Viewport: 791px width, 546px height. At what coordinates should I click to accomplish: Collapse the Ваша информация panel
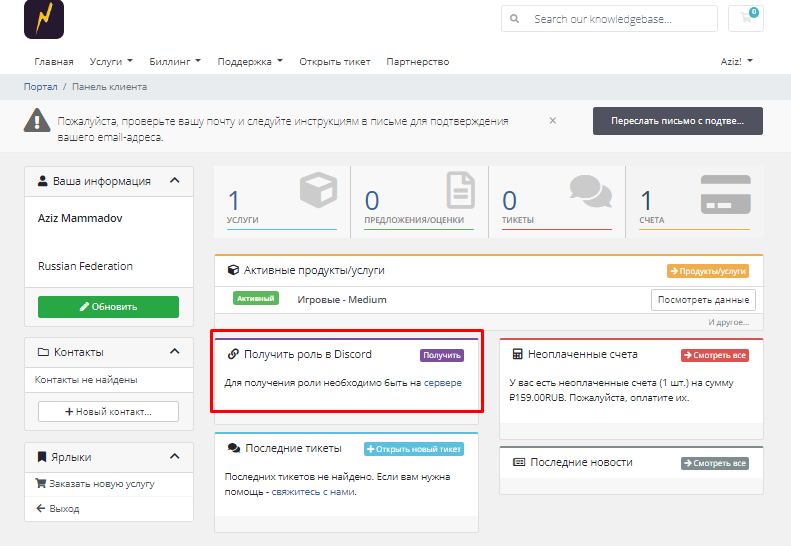point(175,181)
